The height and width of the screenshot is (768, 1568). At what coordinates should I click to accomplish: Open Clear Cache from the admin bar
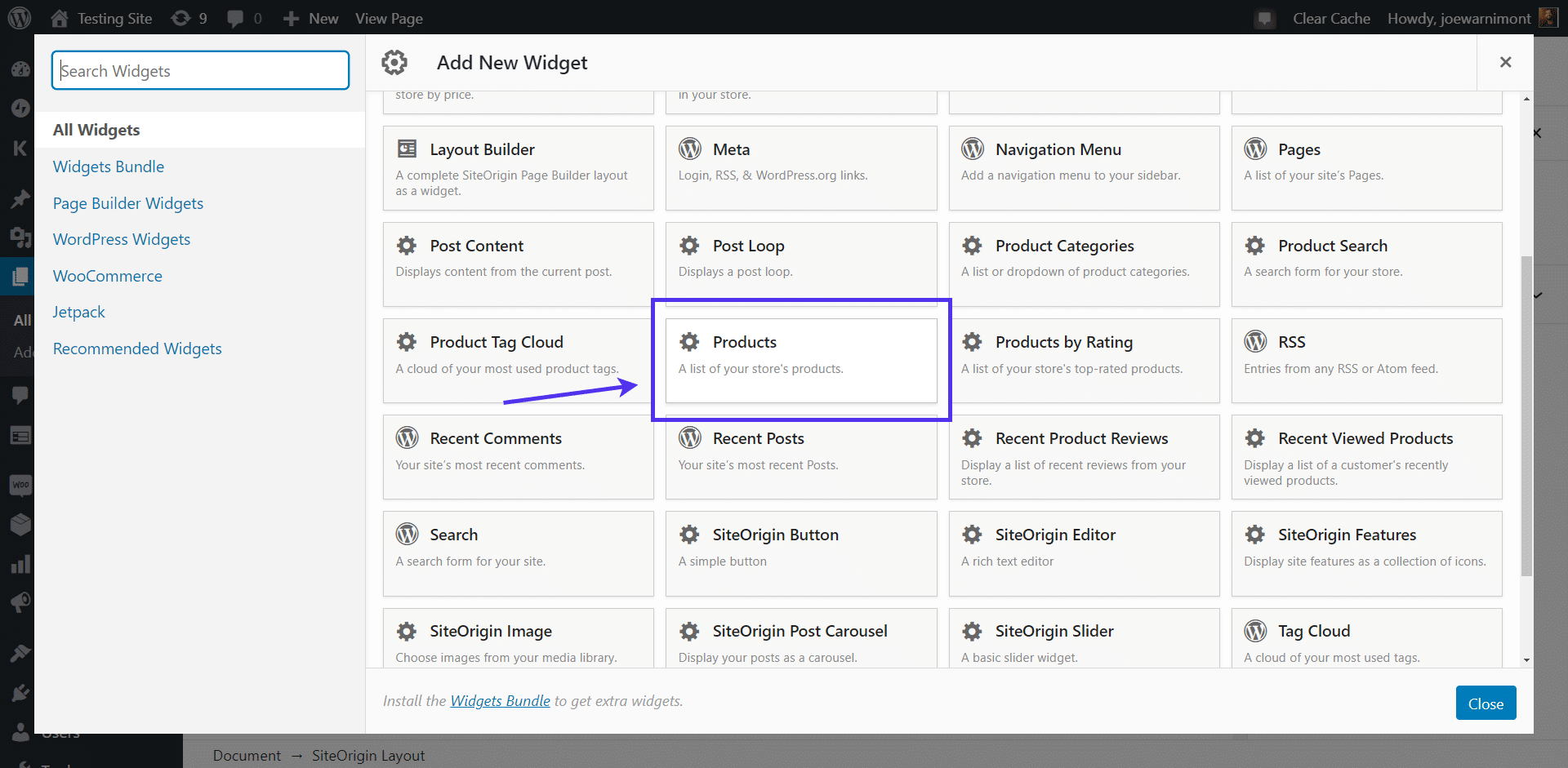tap(1330, 17)
